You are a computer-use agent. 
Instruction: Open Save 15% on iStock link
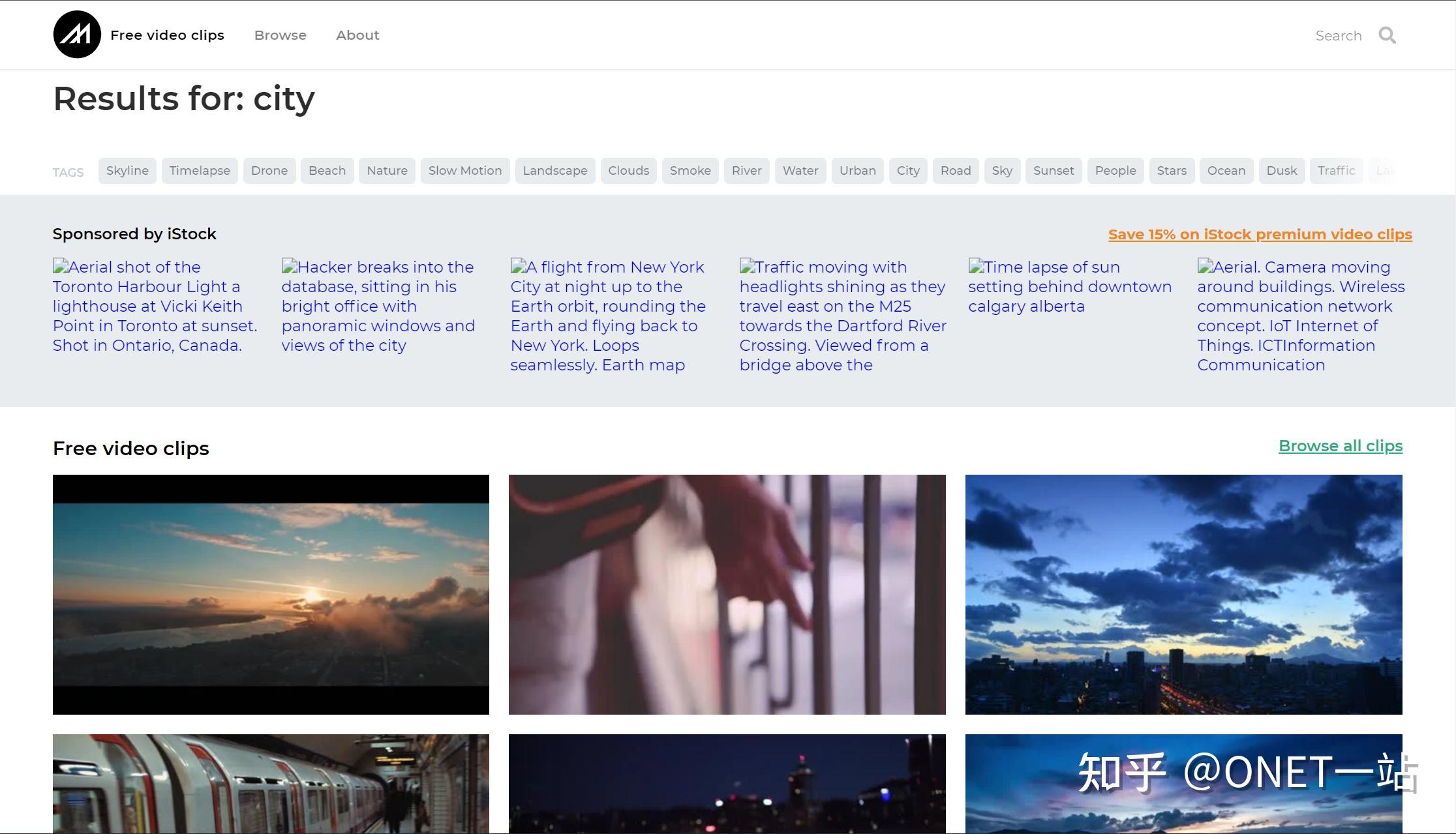click(x=1260, y=235)
